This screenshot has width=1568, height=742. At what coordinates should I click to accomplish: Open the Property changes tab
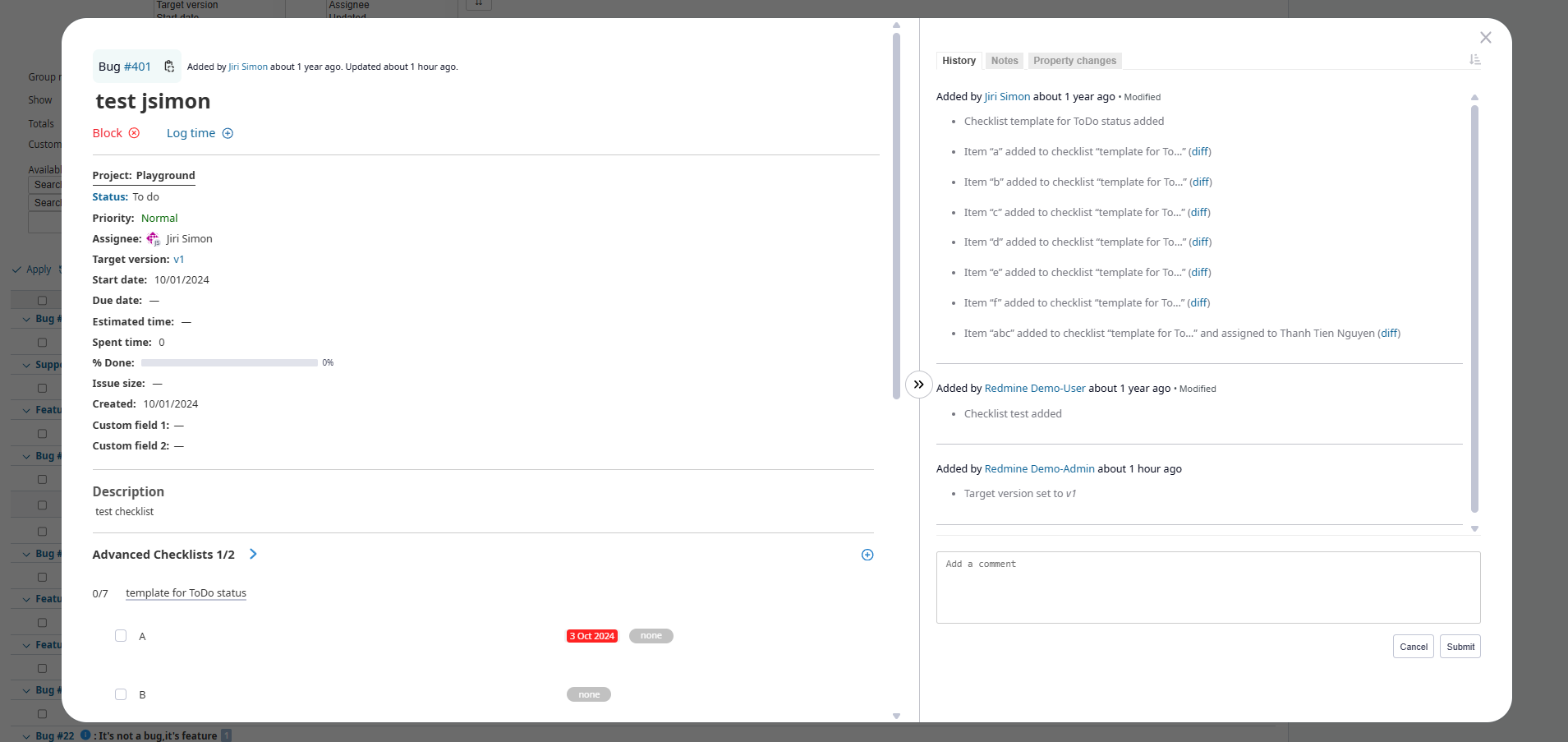coord(1074,61)
